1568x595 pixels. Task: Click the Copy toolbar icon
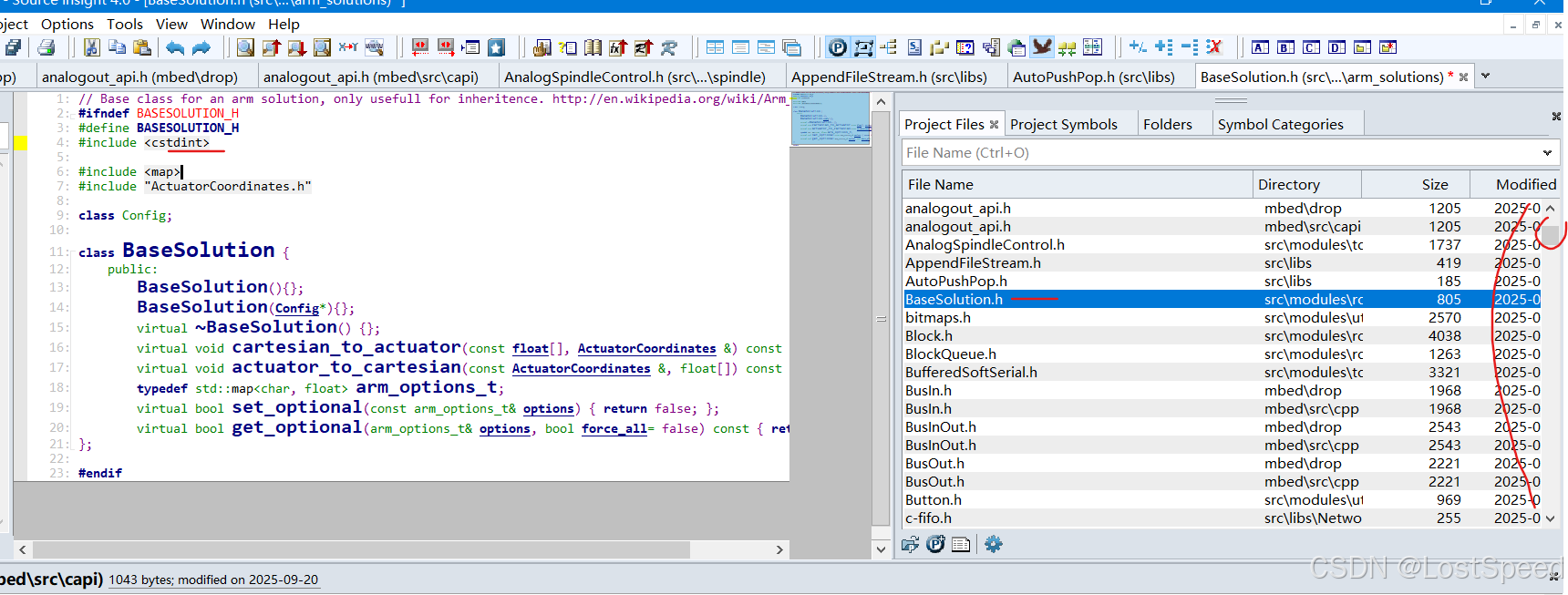click(x=117, y=47)
